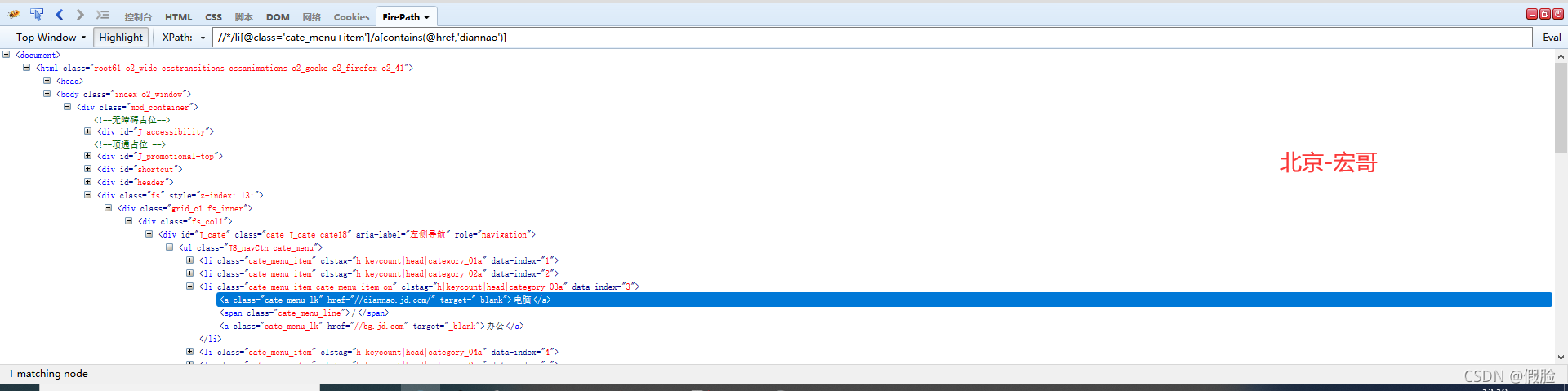The height and width of the screenshot is (391, 1568).
Task: Toggle the Highlight button
Action: [121, 38]
